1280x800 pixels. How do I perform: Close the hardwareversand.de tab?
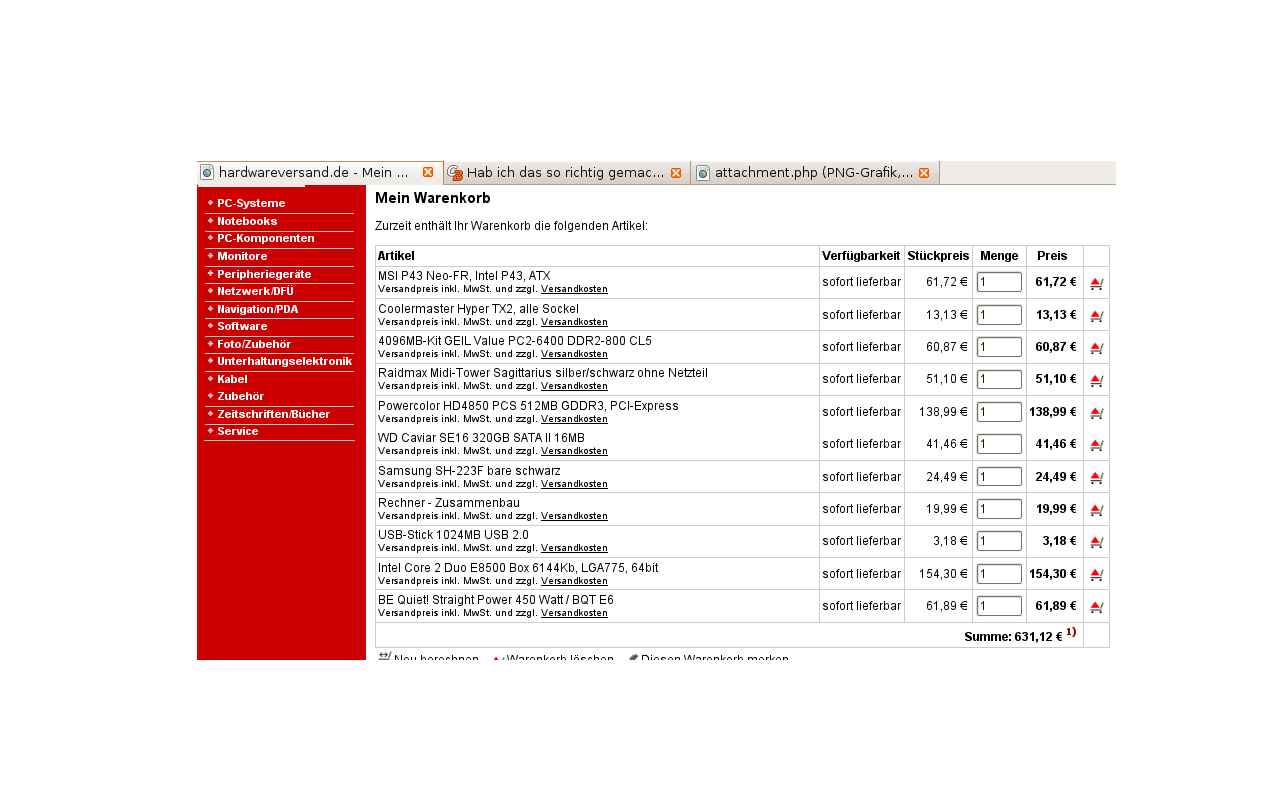[x=428, y=173]
